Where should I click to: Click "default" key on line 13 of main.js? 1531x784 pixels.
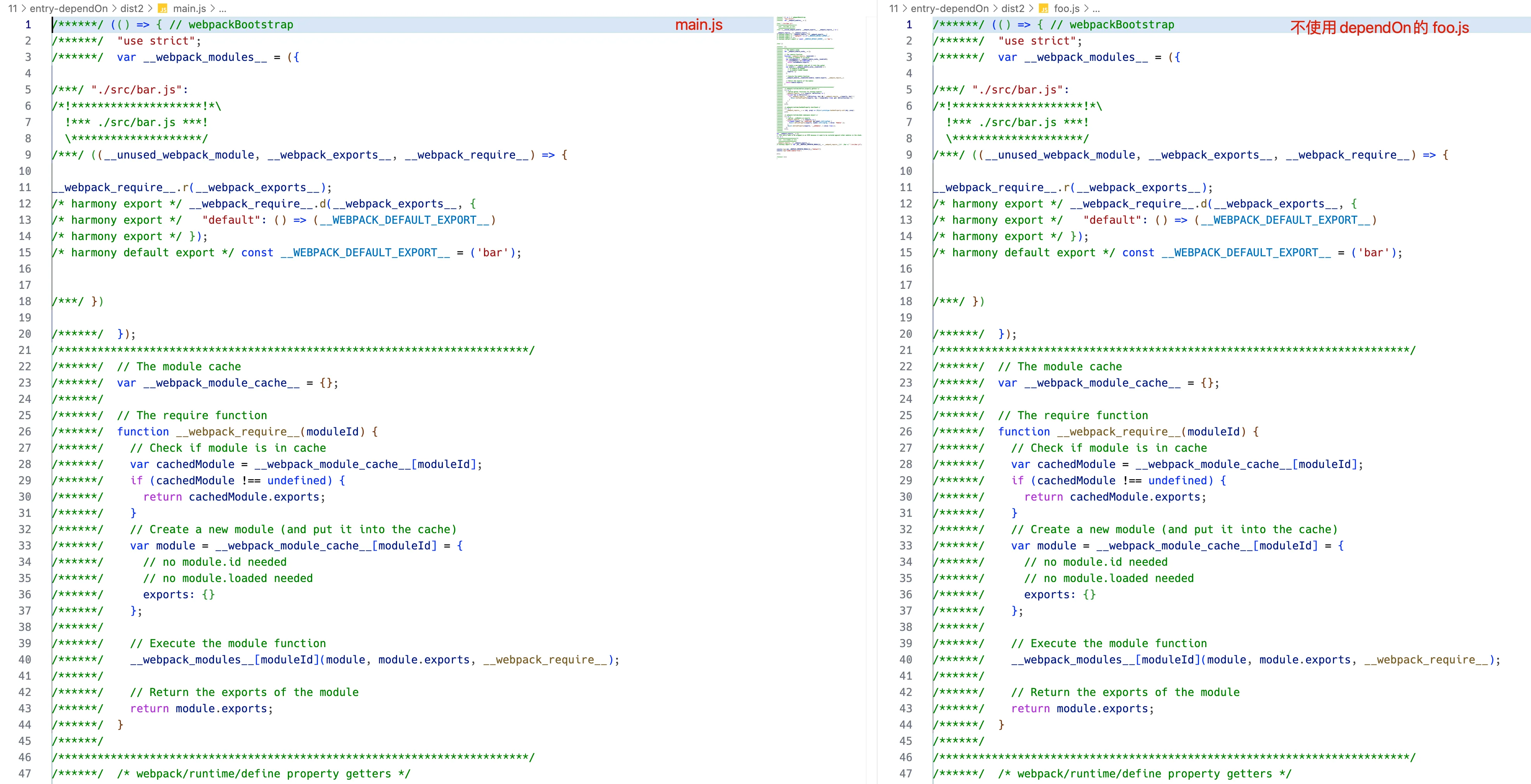(231, 220)
